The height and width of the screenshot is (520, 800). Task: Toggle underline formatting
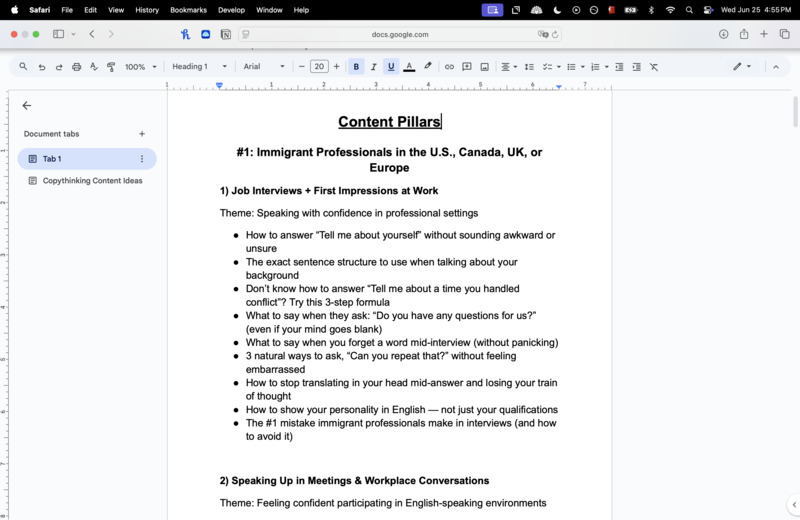[391, 67]
